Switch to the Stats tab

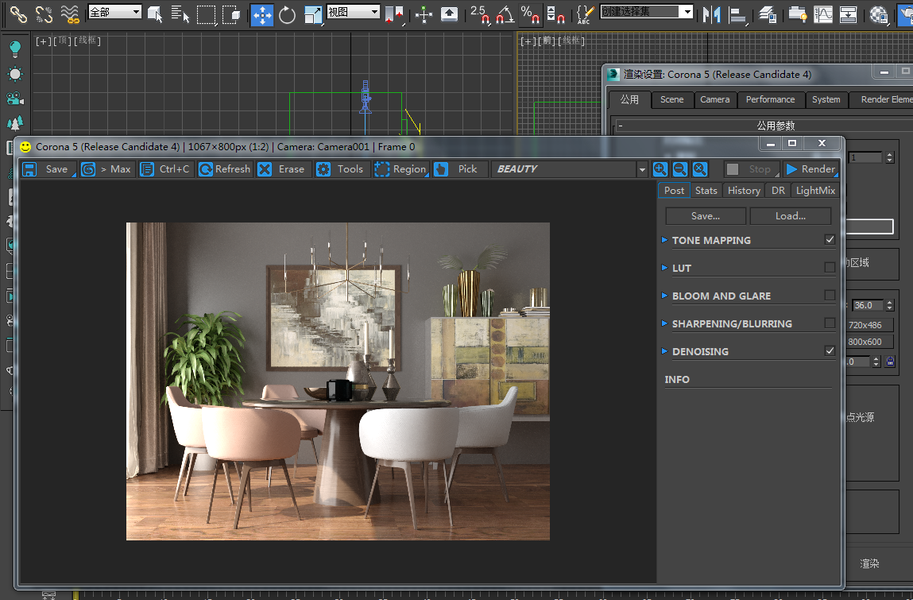coord(706,190)
